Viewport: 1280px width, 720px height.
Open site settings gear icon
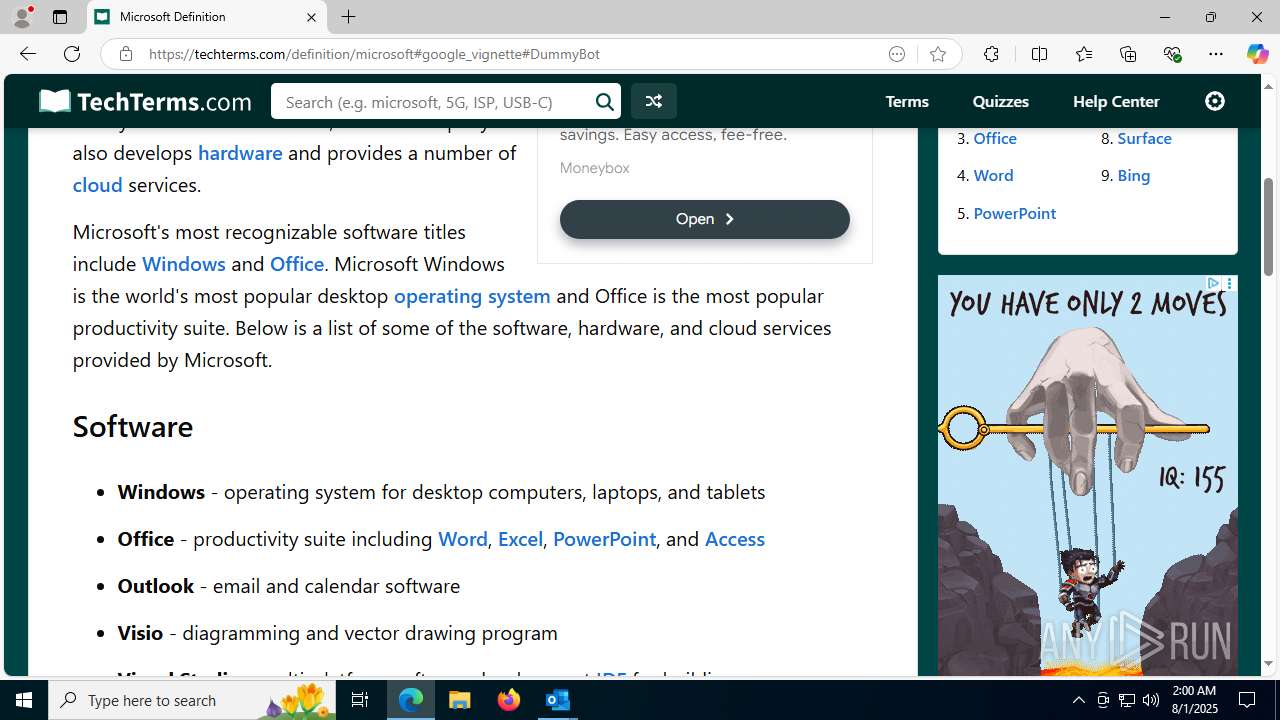1215,101
